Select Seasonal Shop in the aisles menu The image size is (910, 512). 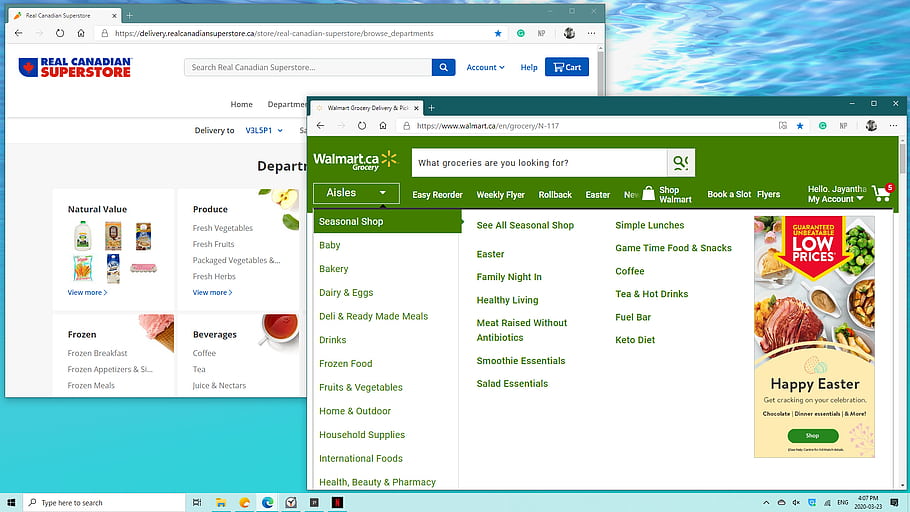(x=387, y=222)
